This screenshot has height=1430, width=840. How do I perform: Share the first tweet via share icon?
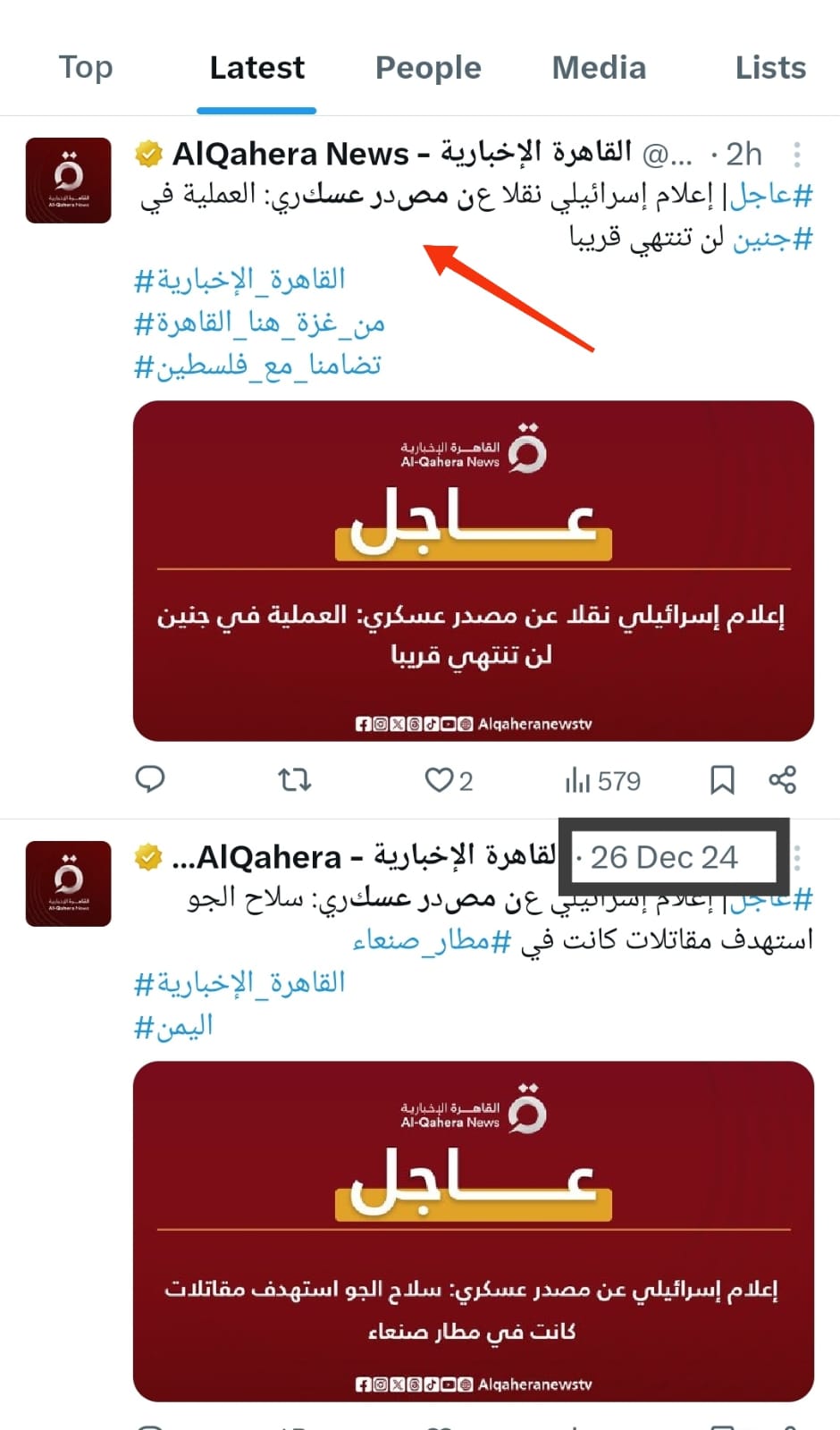pos(783,779)
